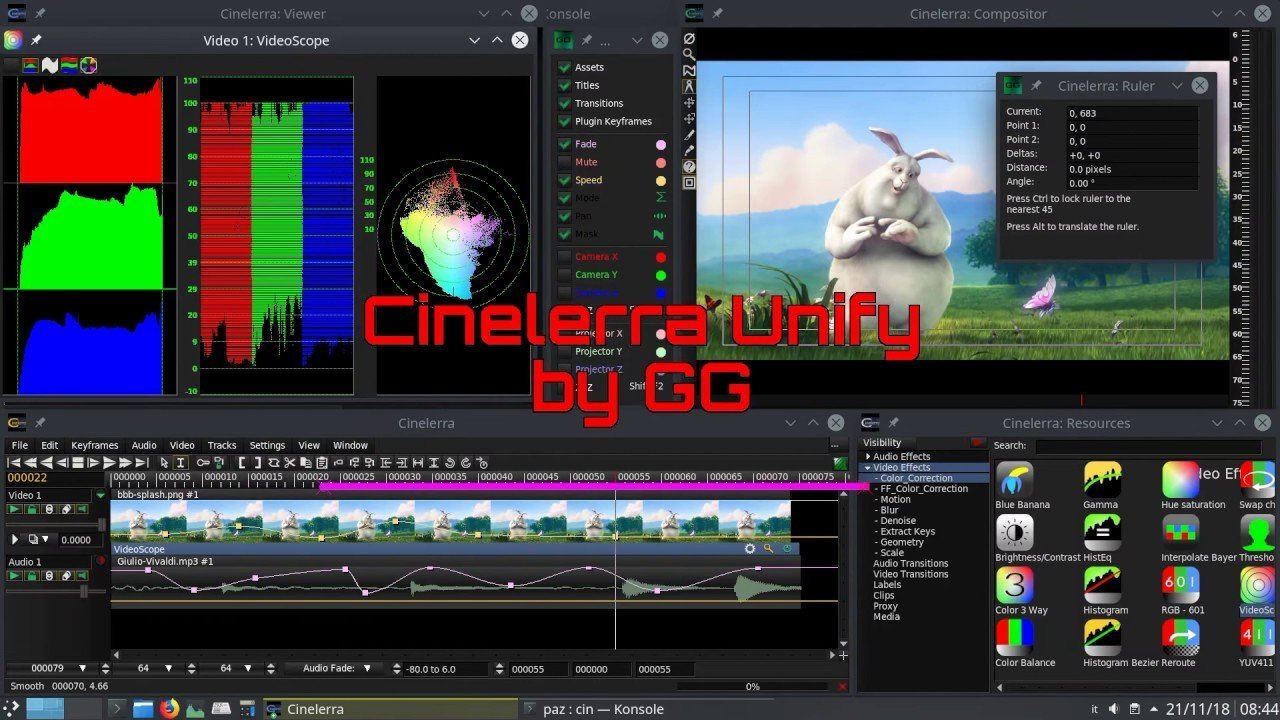Screen dimensions: 1280x720
Task: Pick the RGB - 601 effect icon
Action: (1180, 586)
